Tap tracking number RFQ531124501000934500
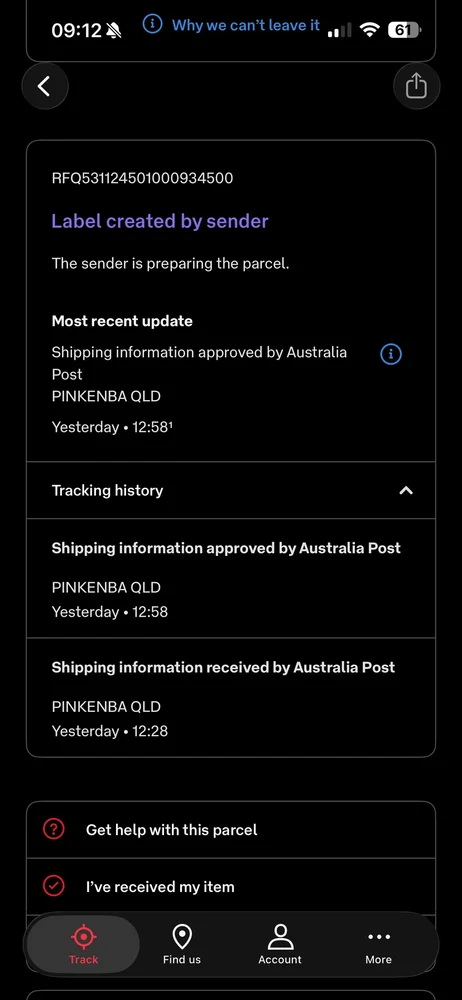 click(x=142, y=178)
